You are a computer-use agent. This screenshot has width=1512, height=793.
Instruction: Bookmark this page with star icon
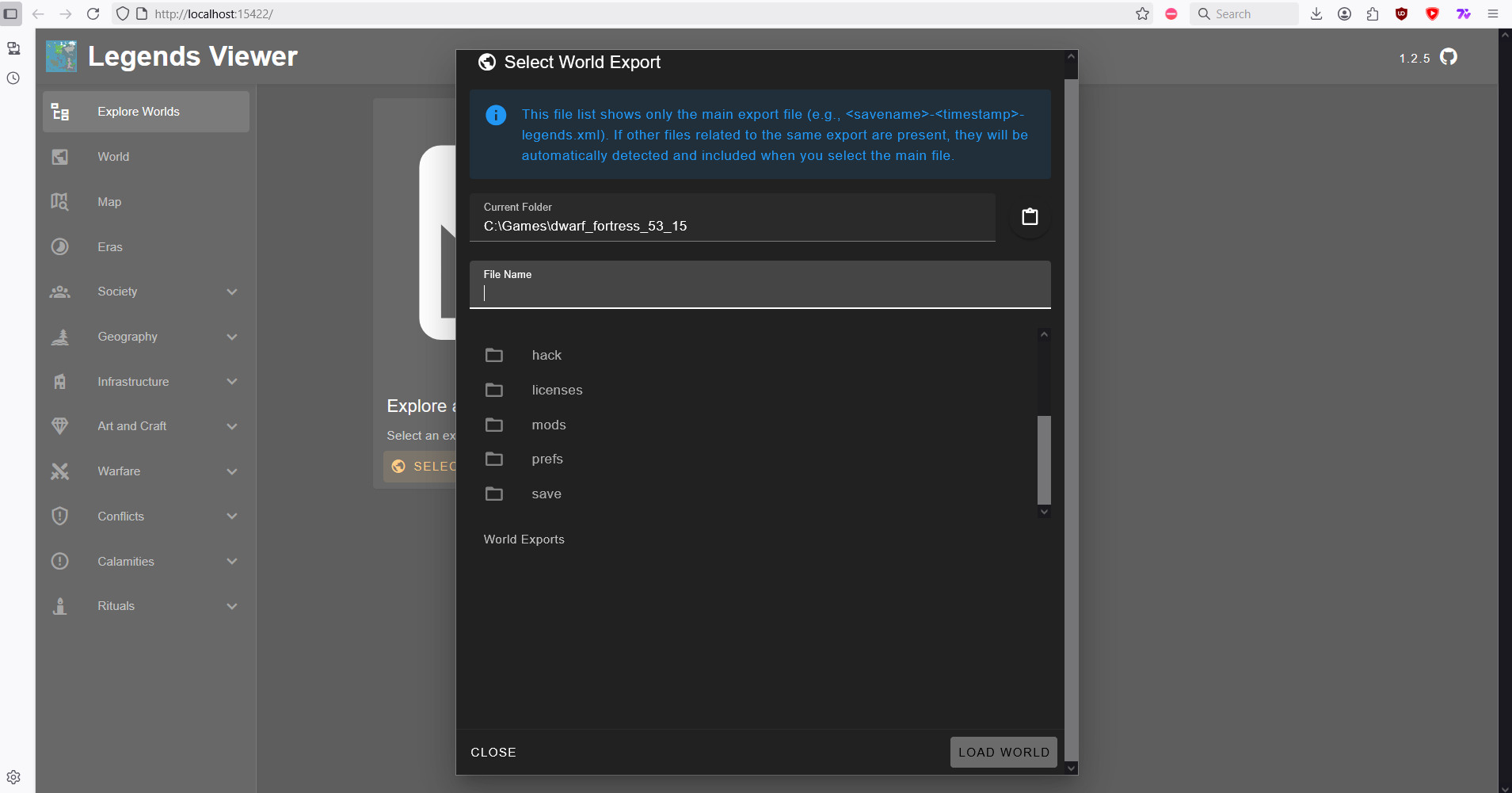point(1142,13)
